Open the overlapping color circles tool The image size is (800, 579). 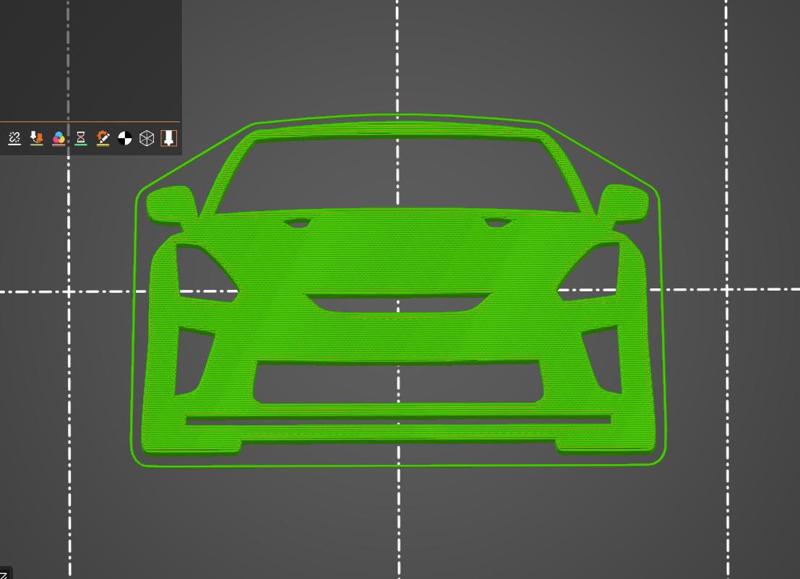(x=59, y=138)
